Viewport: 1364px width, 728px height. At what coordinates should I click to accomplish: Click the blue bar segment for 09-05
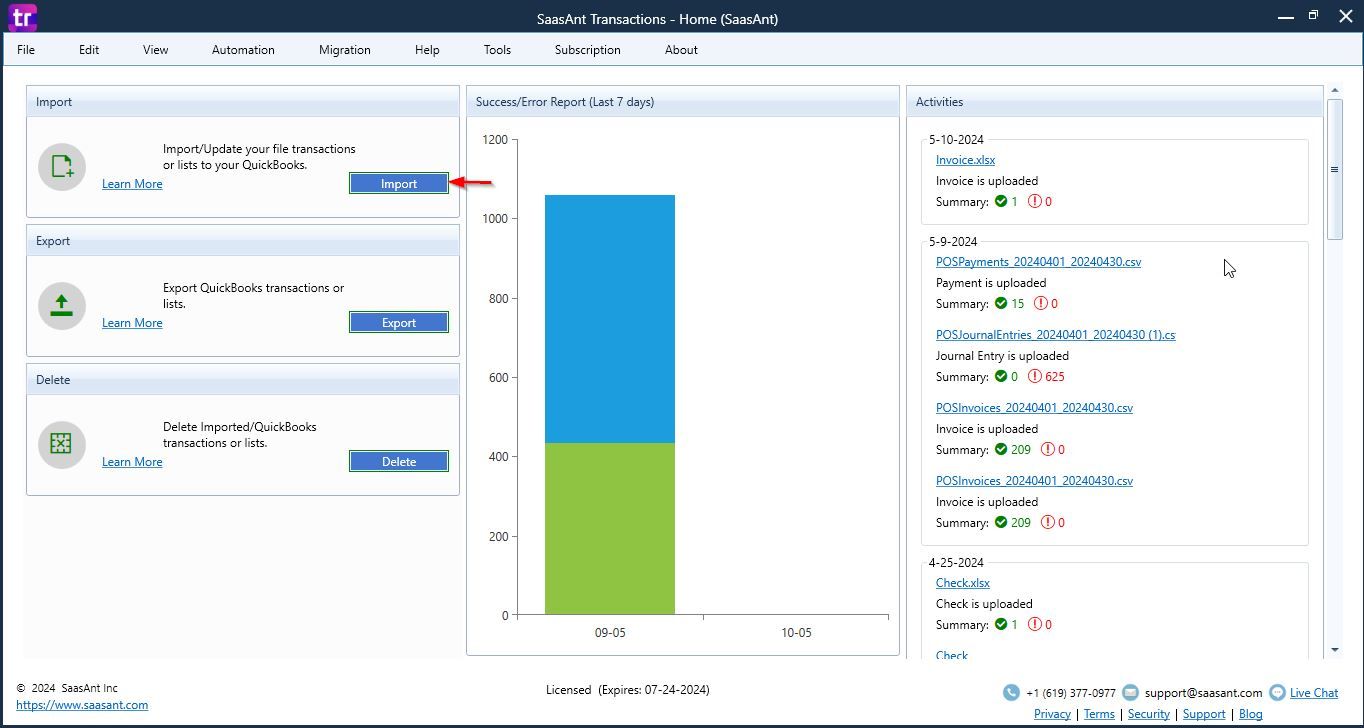coord(610,319)
